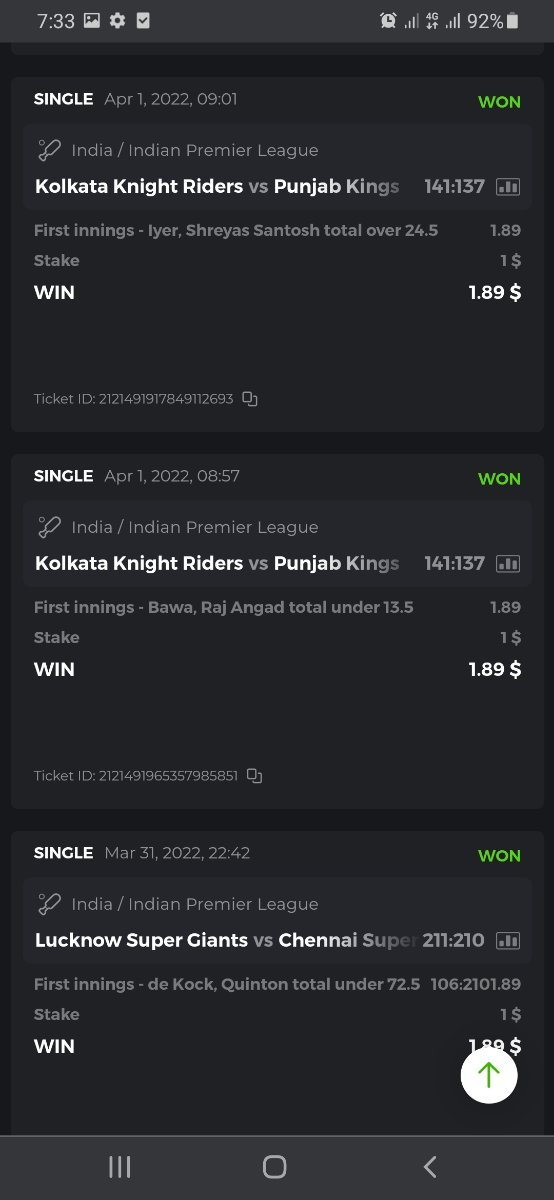The image size is (554, 1200).
Task: Open stats icon for Lucknow vs Chennai match
Action: 508,941
